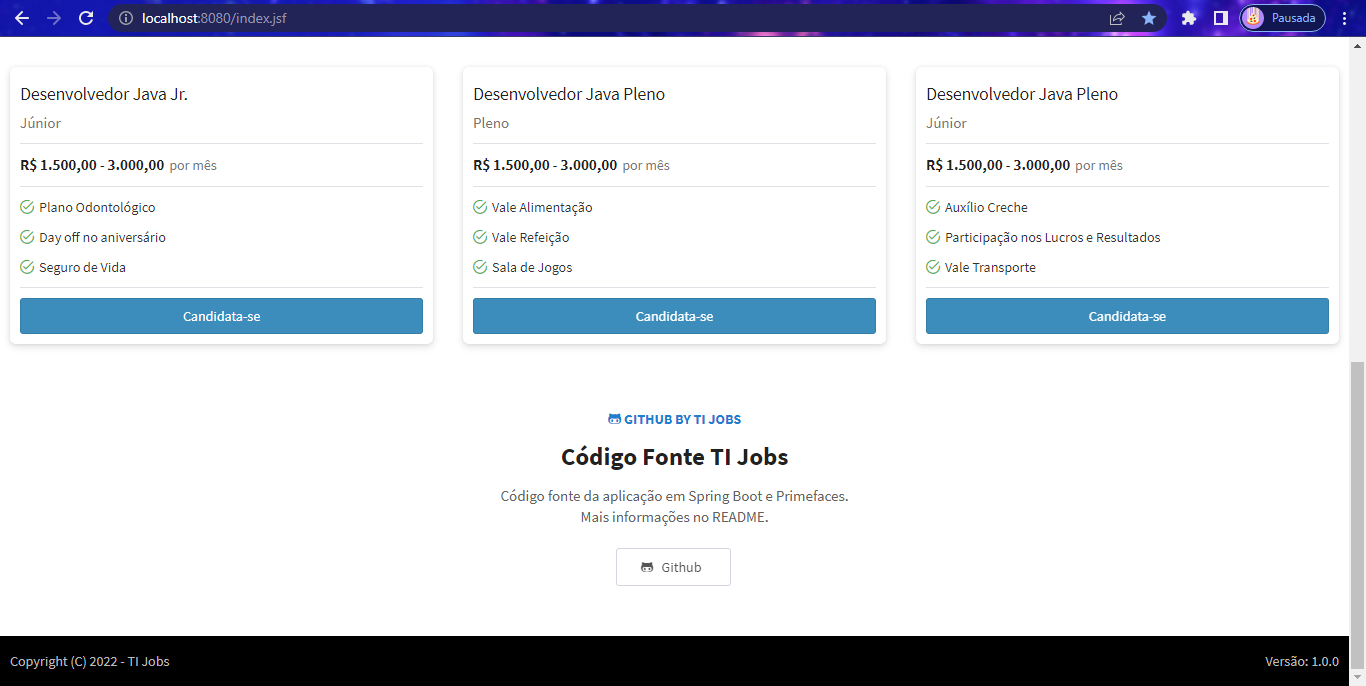
Task: Bookmark the page using the star icon
Action: pos(1148,17)
